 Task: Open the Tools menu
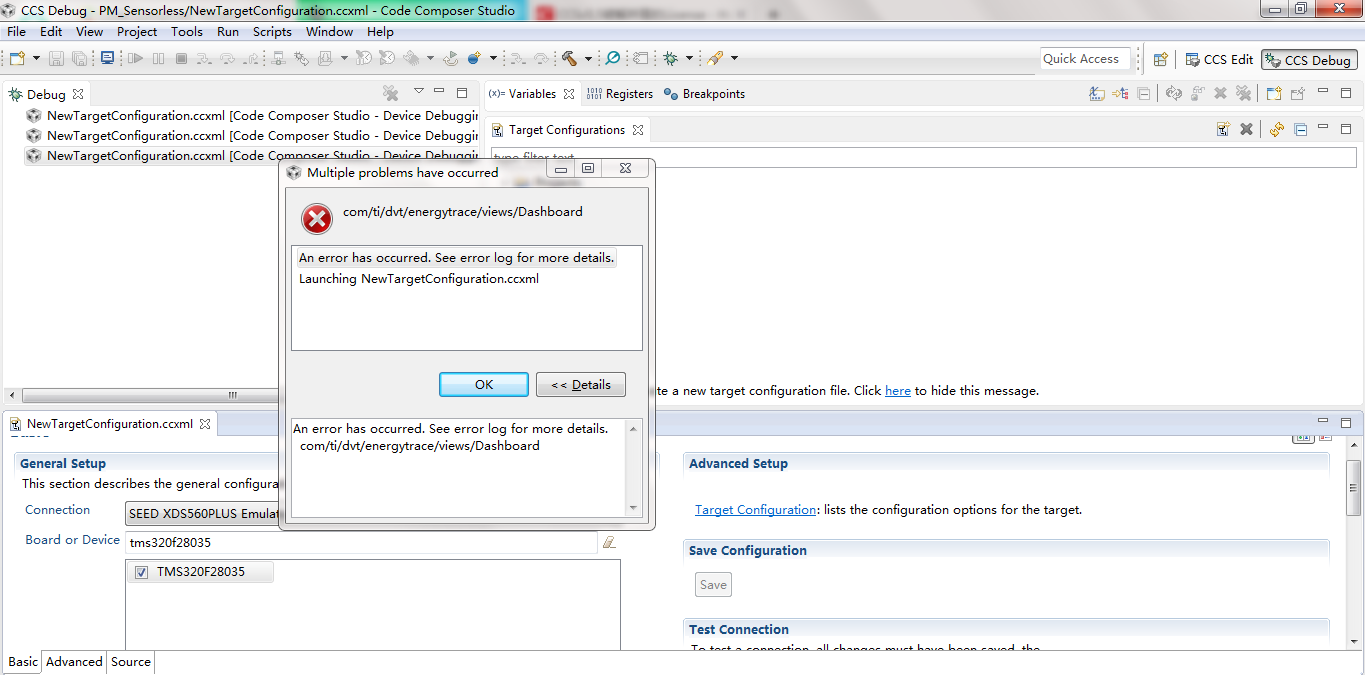tap(187, 32)
